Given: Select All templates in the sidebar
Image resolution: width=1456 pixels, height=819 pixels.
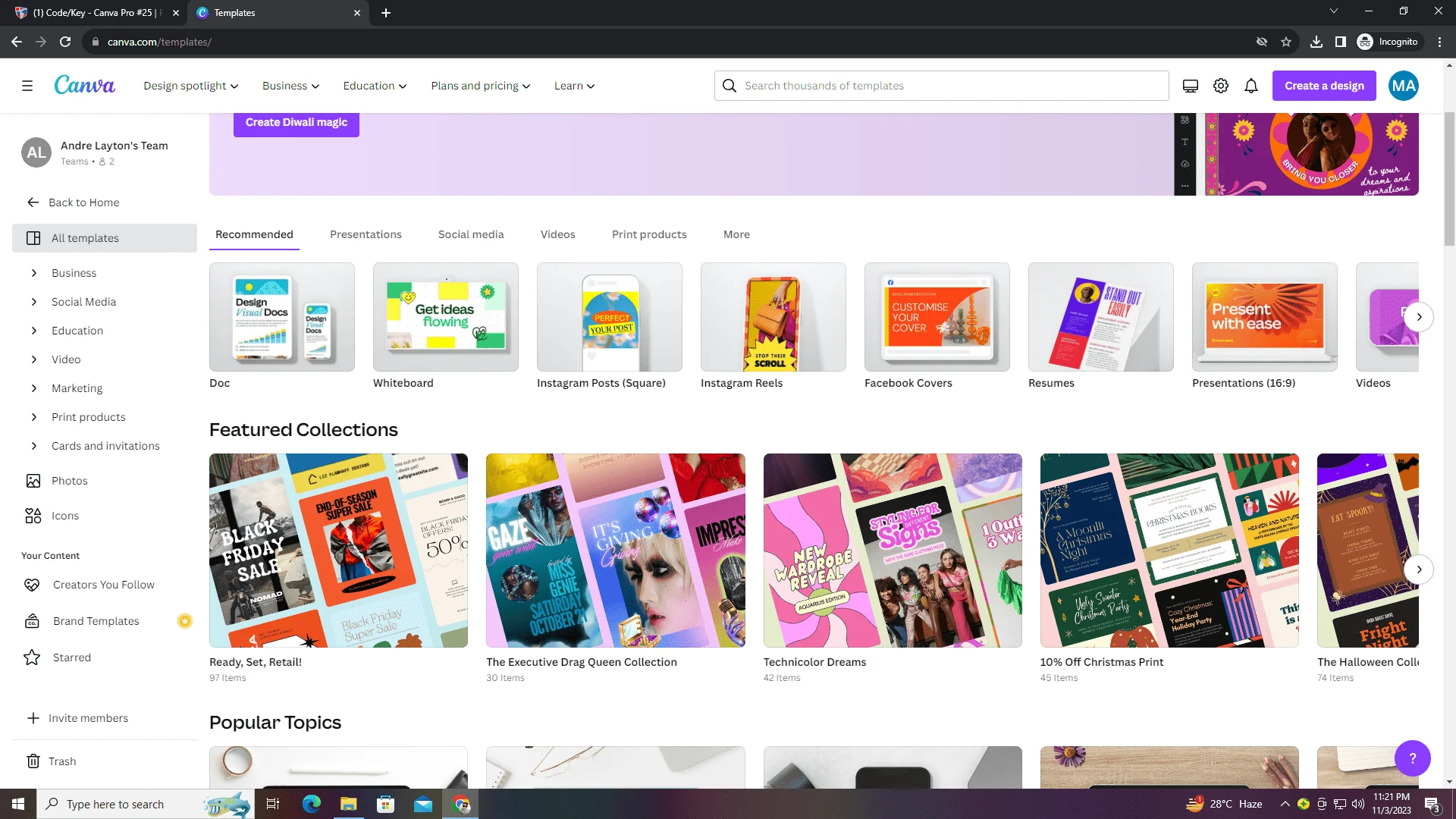Looking at the screenshot, I should point(105,238).
